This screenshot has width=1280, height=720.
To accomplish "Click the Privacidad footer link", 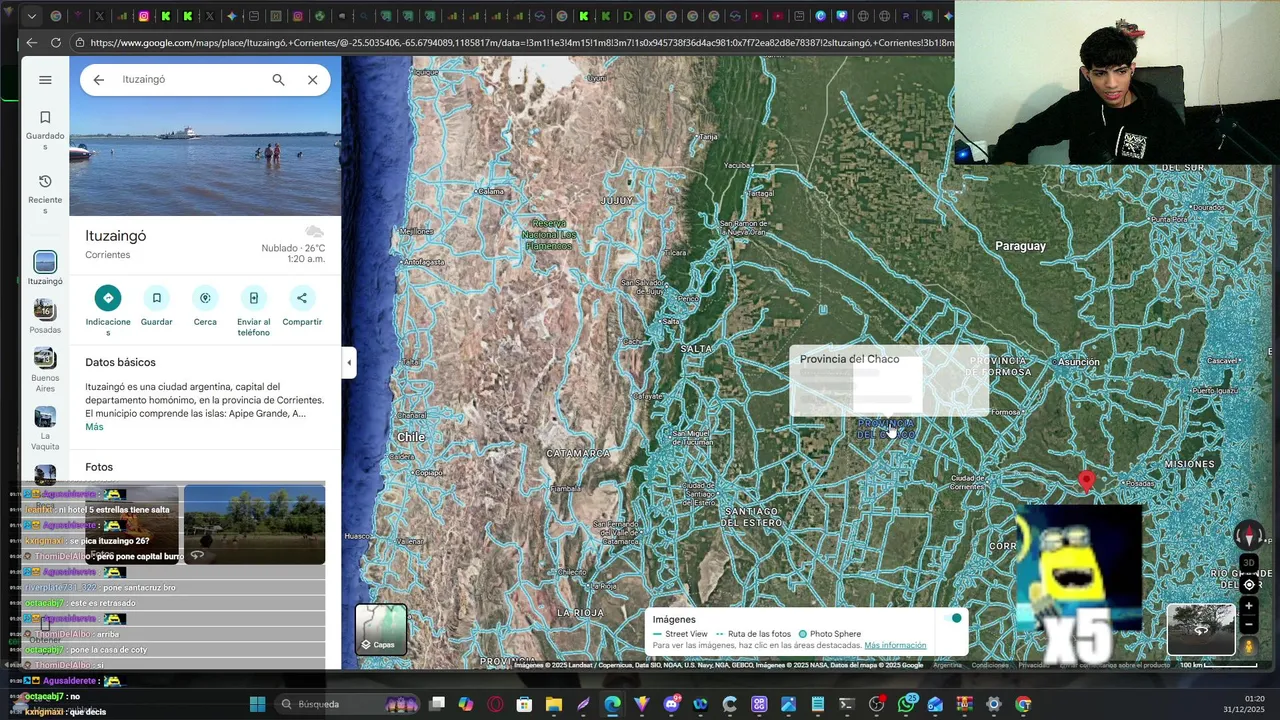I will tap(1034, 665).
